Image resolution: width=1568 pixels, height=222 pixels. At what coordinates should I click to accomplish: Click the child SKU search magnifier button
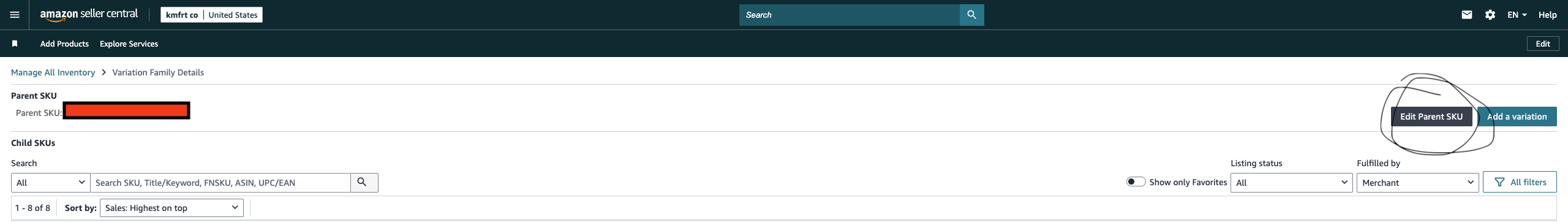pyautogui.click(x=364, y=183)
